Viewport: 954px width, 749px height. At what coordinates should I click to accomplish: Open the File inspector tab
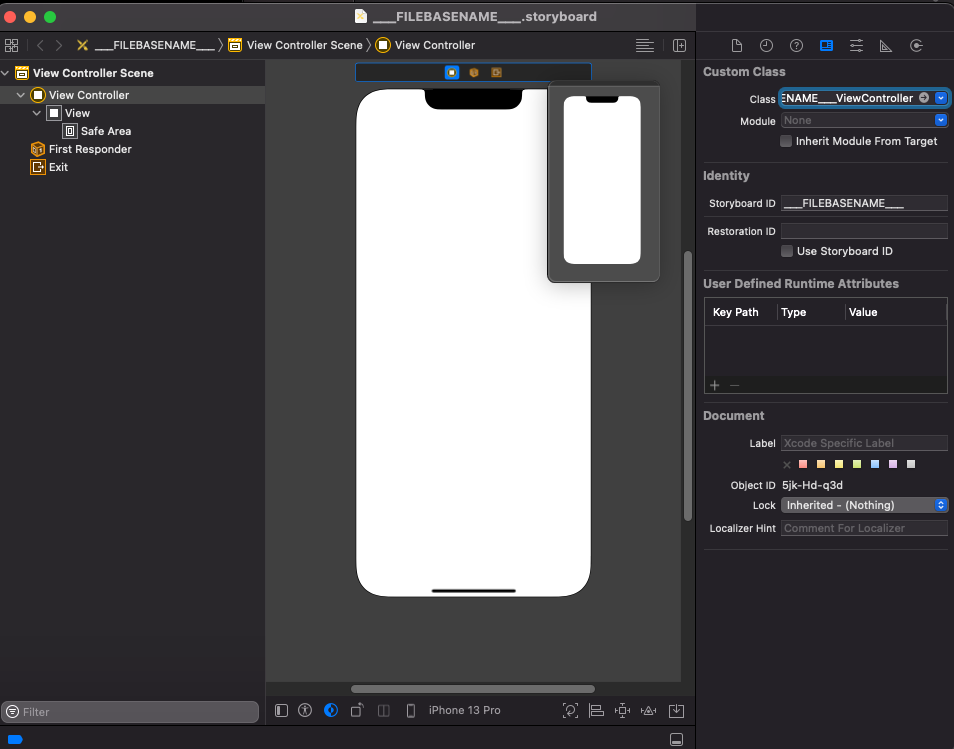737,46
